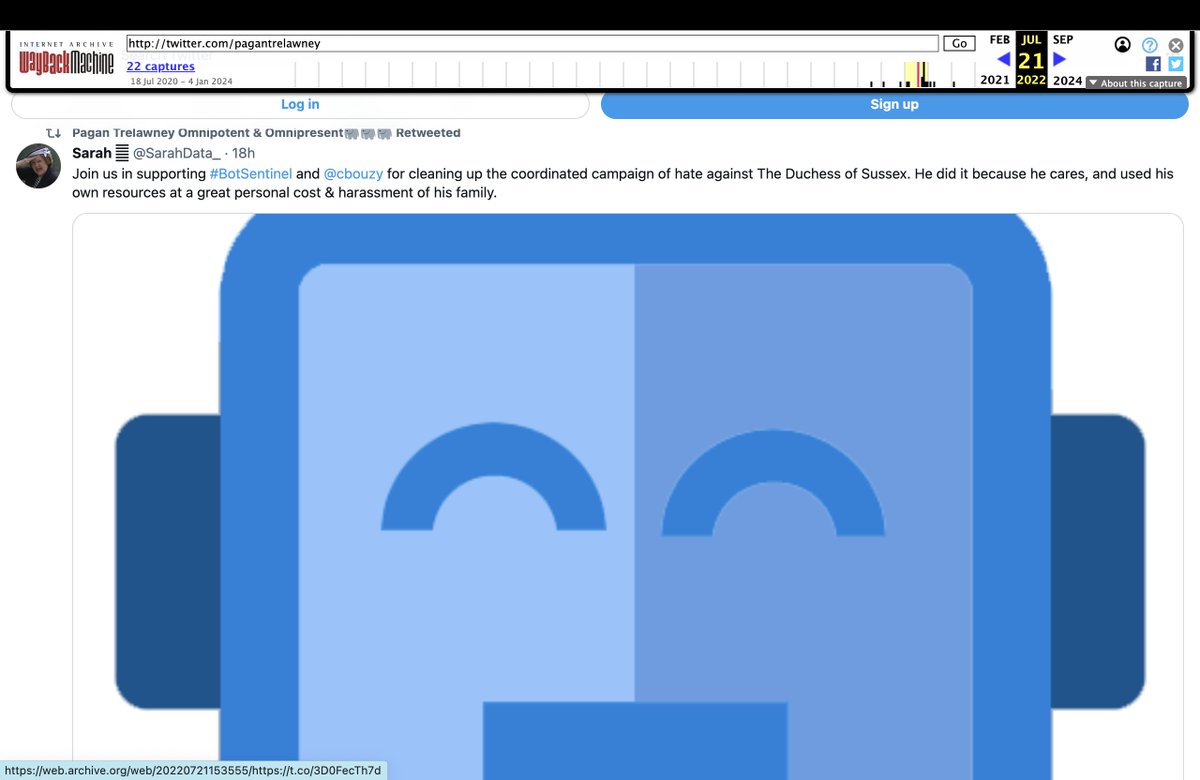Open the user account icon
Screen dimensions: 1200x780
point(1123,45)
